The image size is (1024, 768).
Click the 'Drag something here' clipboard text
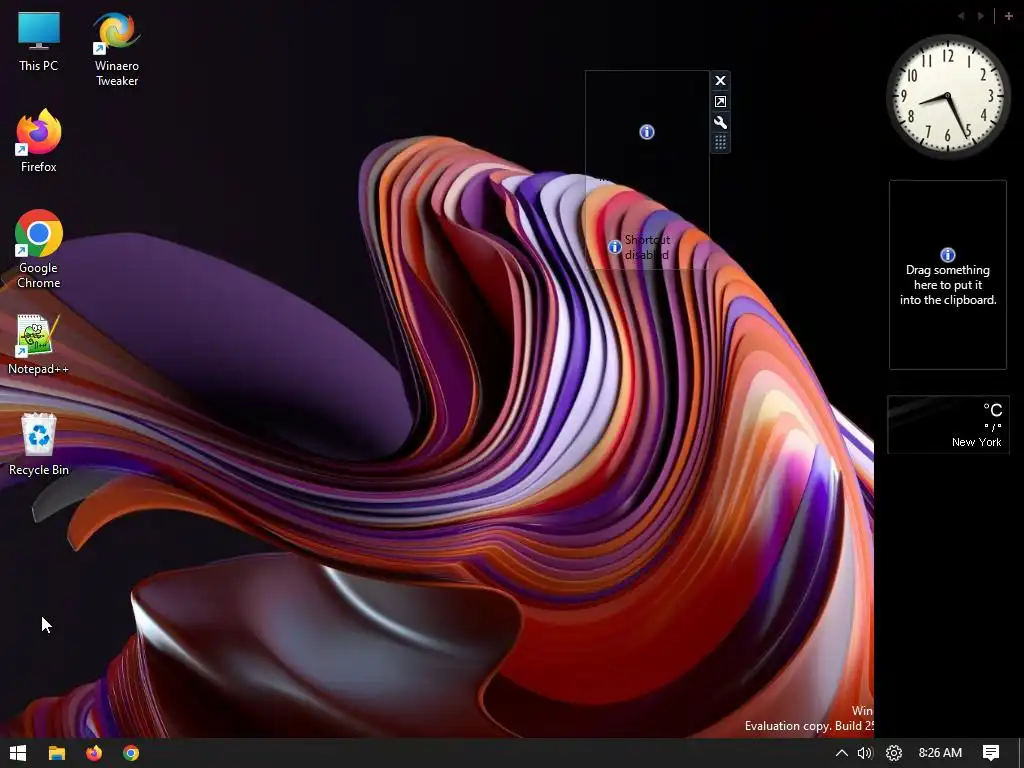948,285
